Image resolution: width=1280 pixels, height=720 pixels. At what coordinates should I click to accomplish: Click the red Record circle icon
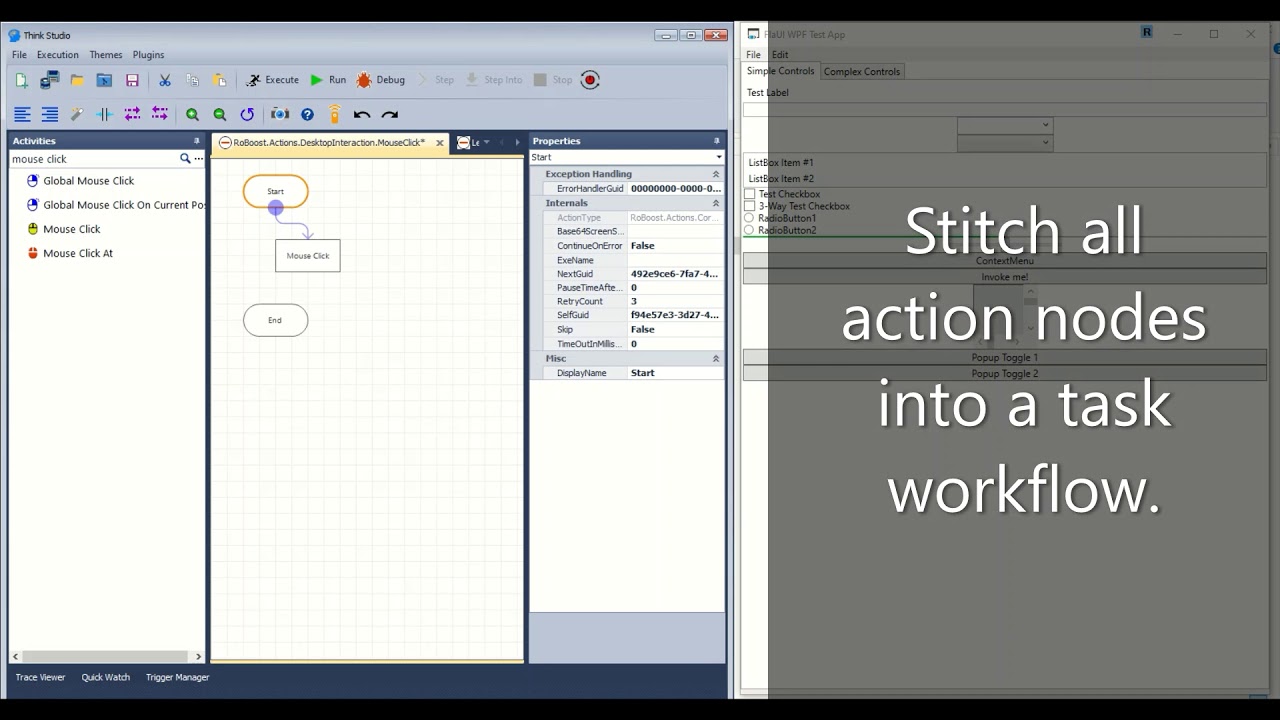coord(590,80)
